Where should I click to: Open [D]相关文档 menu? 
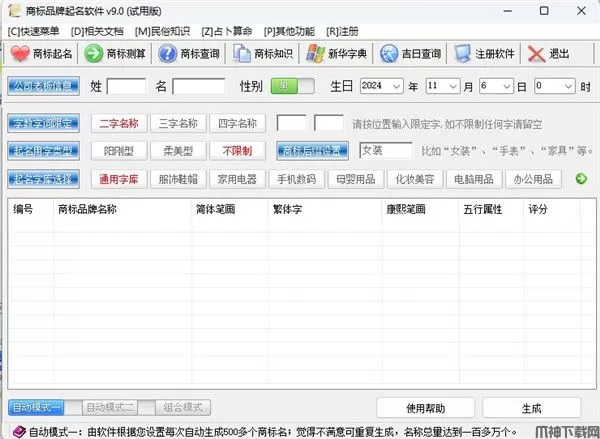(x=97, y=31)
